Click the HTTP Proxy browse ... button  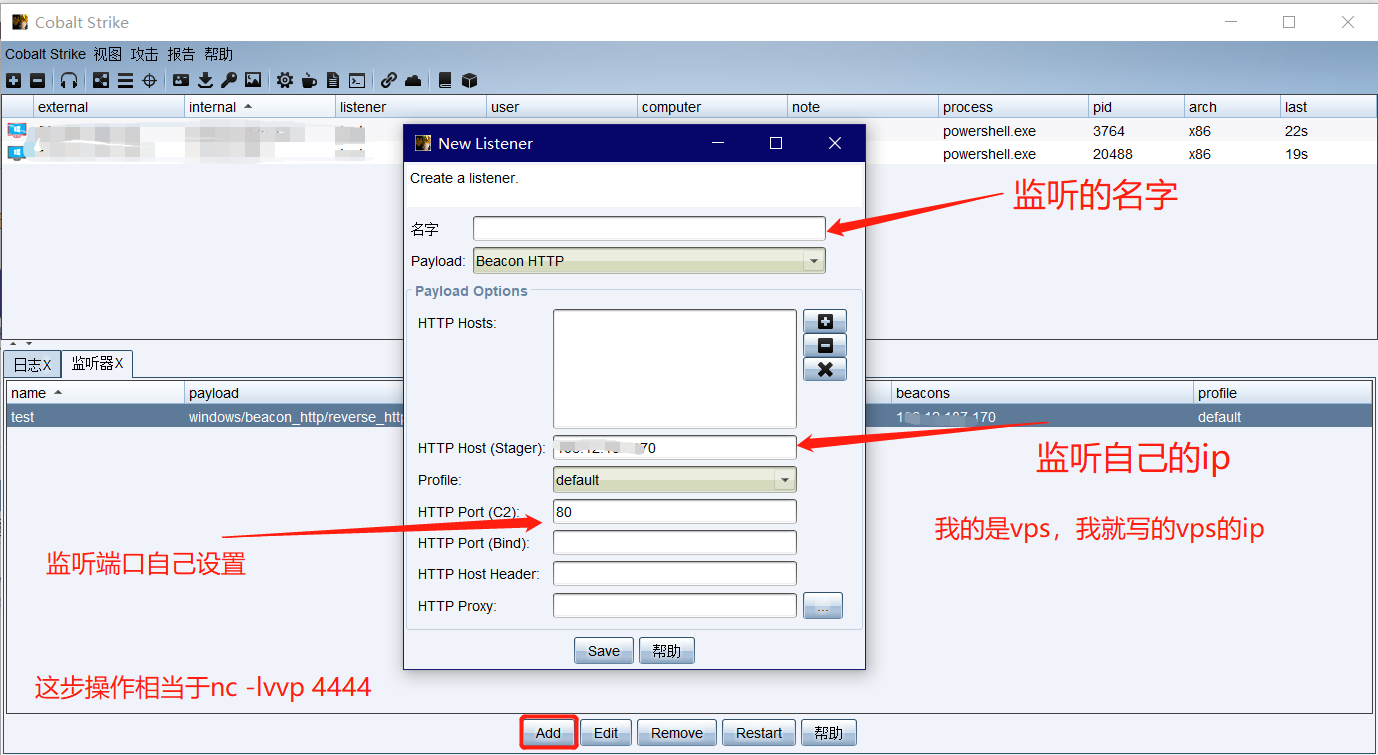(x=823, y=606)
